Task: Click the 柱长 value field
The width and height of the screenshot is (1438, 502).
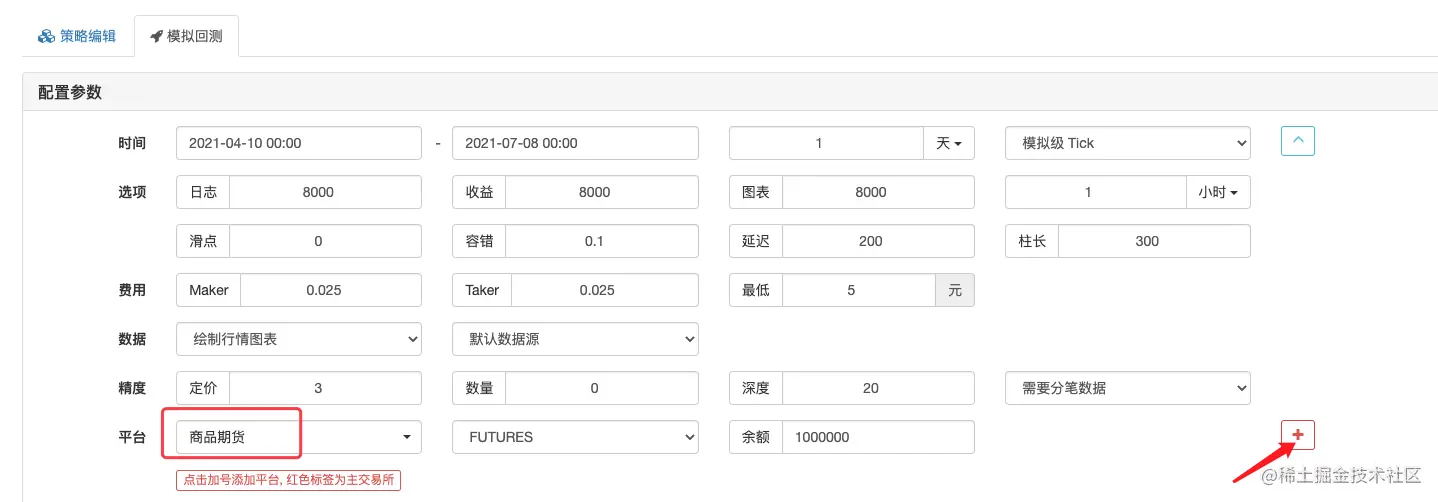Action: point(1154,241)
